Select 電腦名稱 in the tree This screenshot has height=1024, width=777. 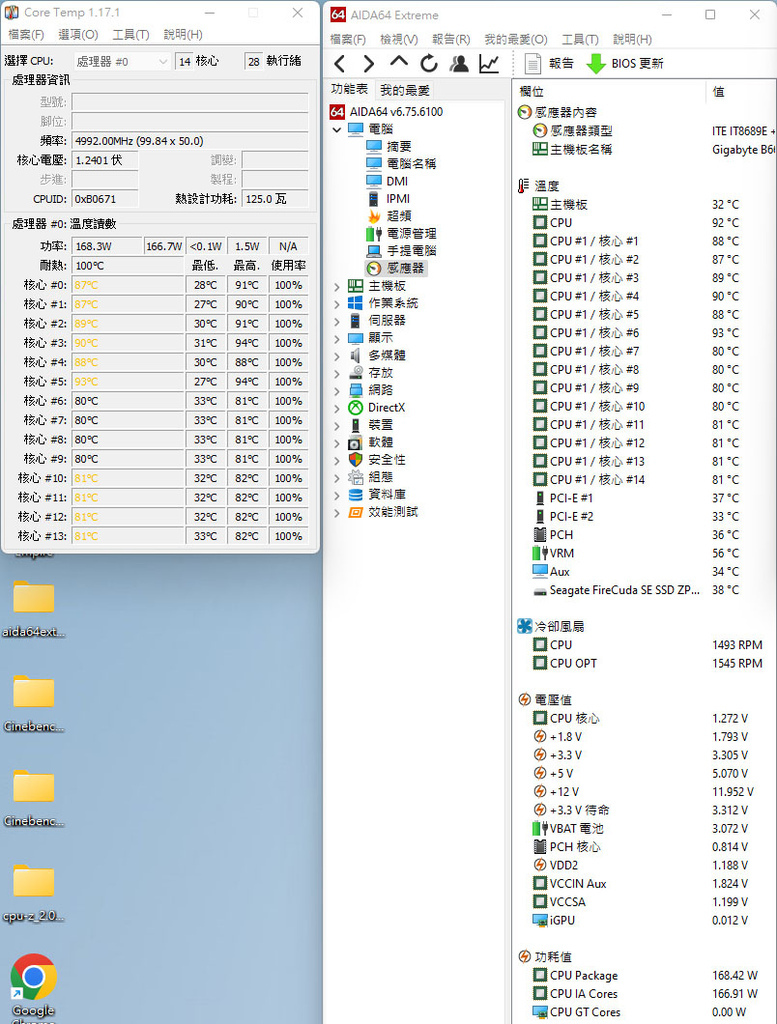pyautogui.click(x=401, y=163)
